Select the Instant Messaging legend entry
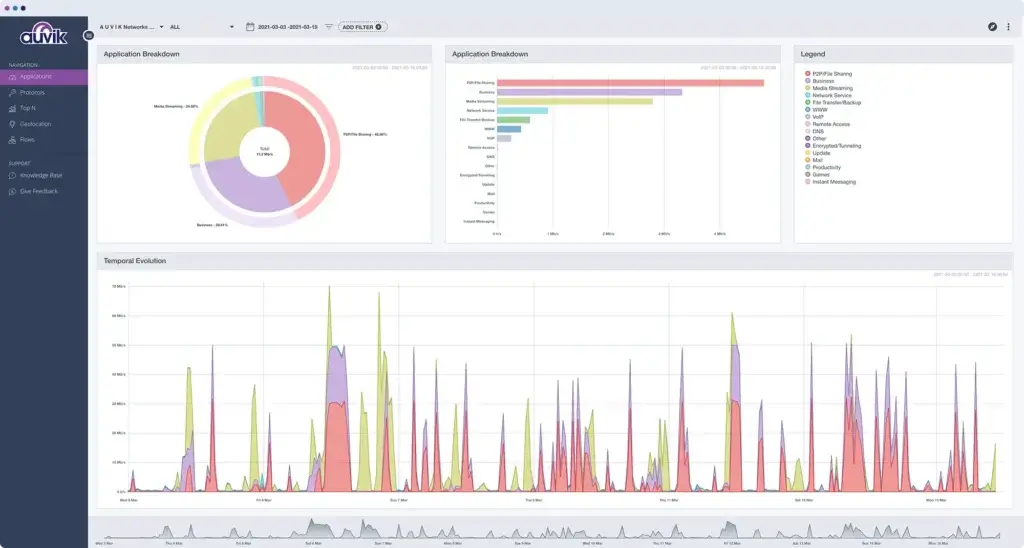 pyautogui.click(x=830, y=182)
